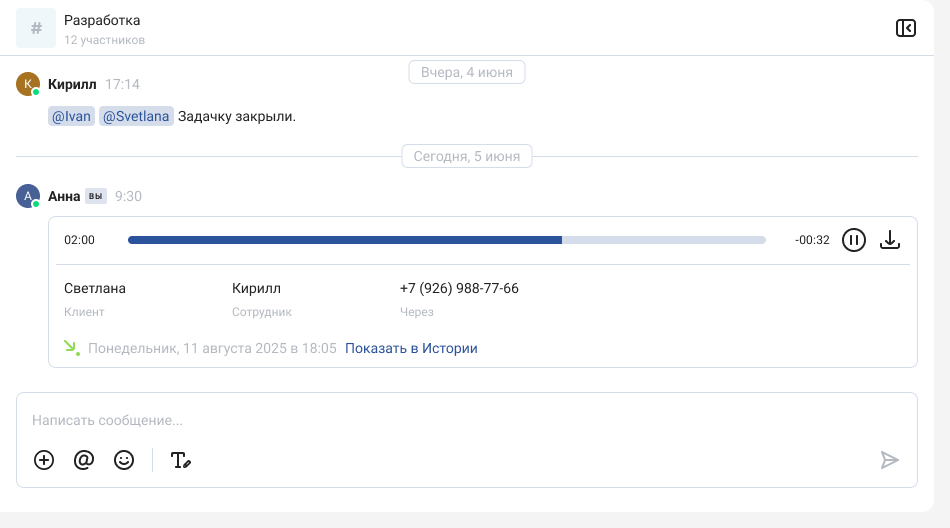Click Показать в Истории link
The height and width of the screenshot is (528, 950).
(x=411, y=349)
